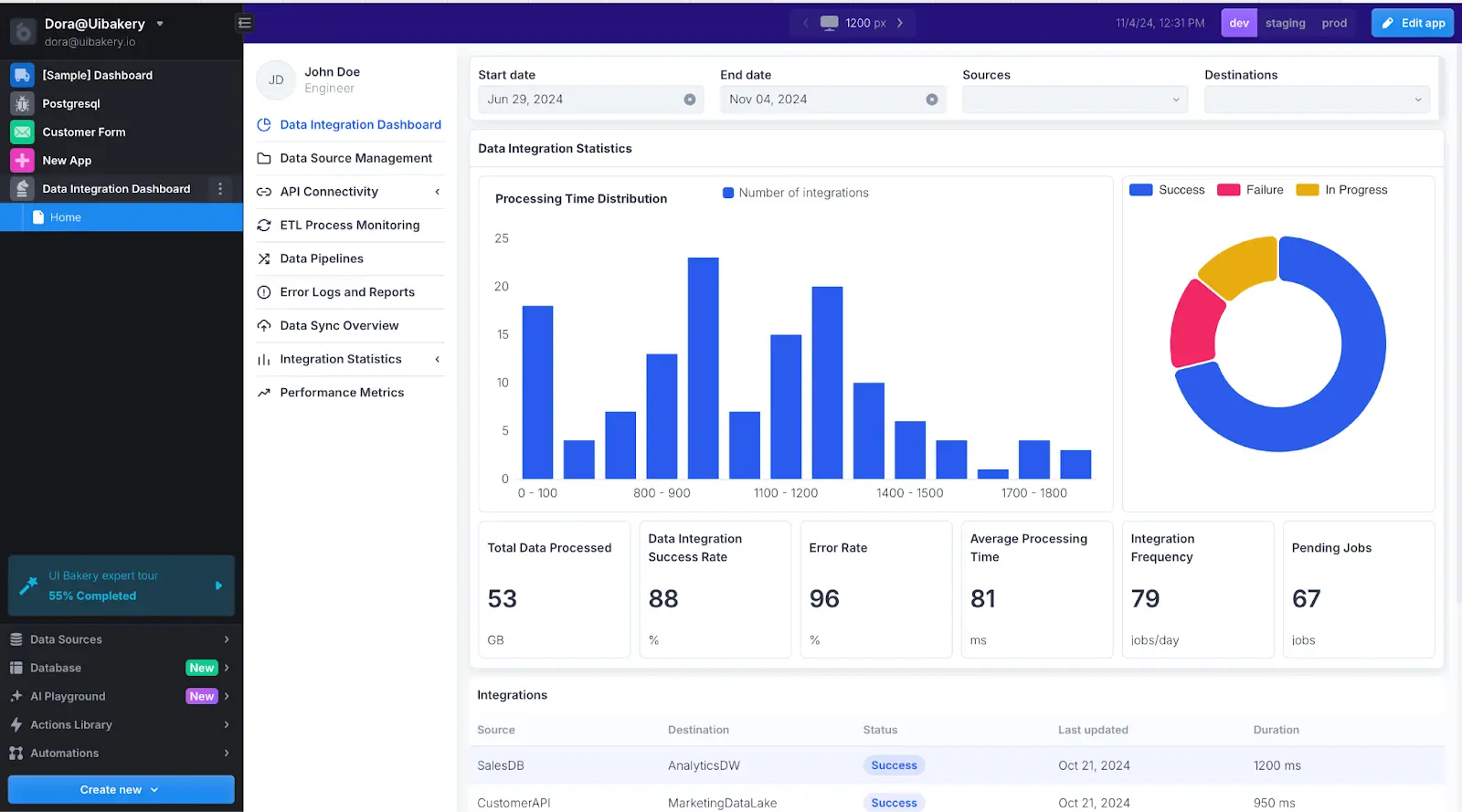Open the Destinations dropdown
Image resolution: width=1462 pixels, height=812 pixels.
point(1317,100)
